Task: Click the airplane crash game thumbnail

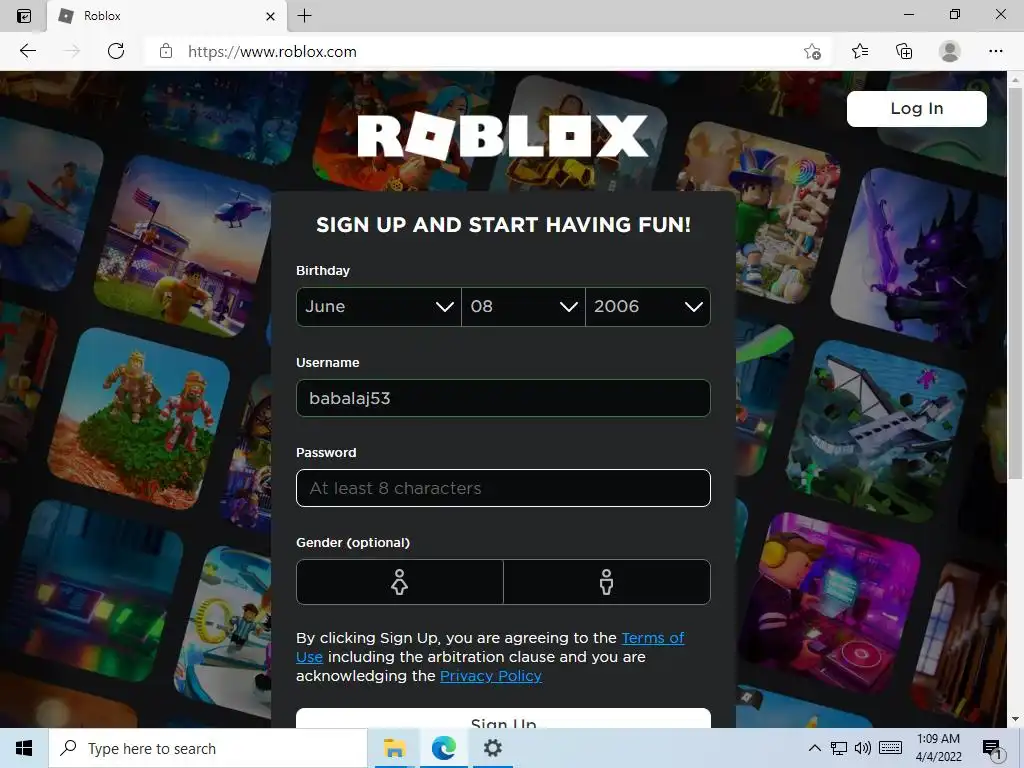Action: click(x=876, y=430)
